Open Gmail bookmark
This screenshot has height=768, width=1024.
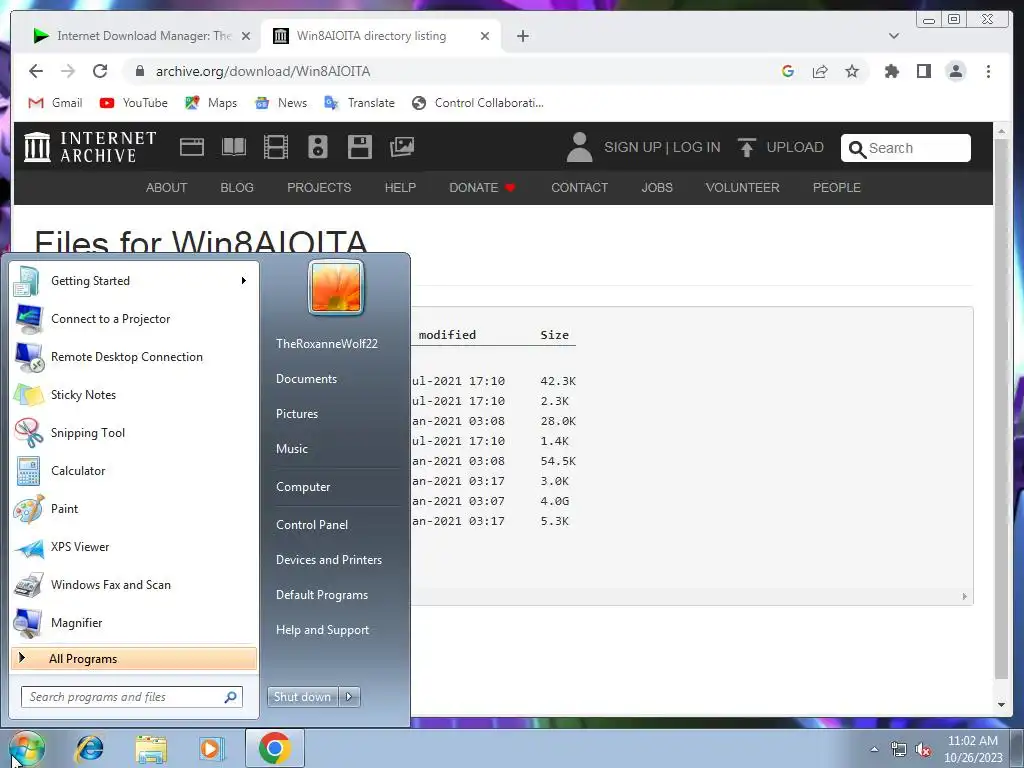[56, 103]
